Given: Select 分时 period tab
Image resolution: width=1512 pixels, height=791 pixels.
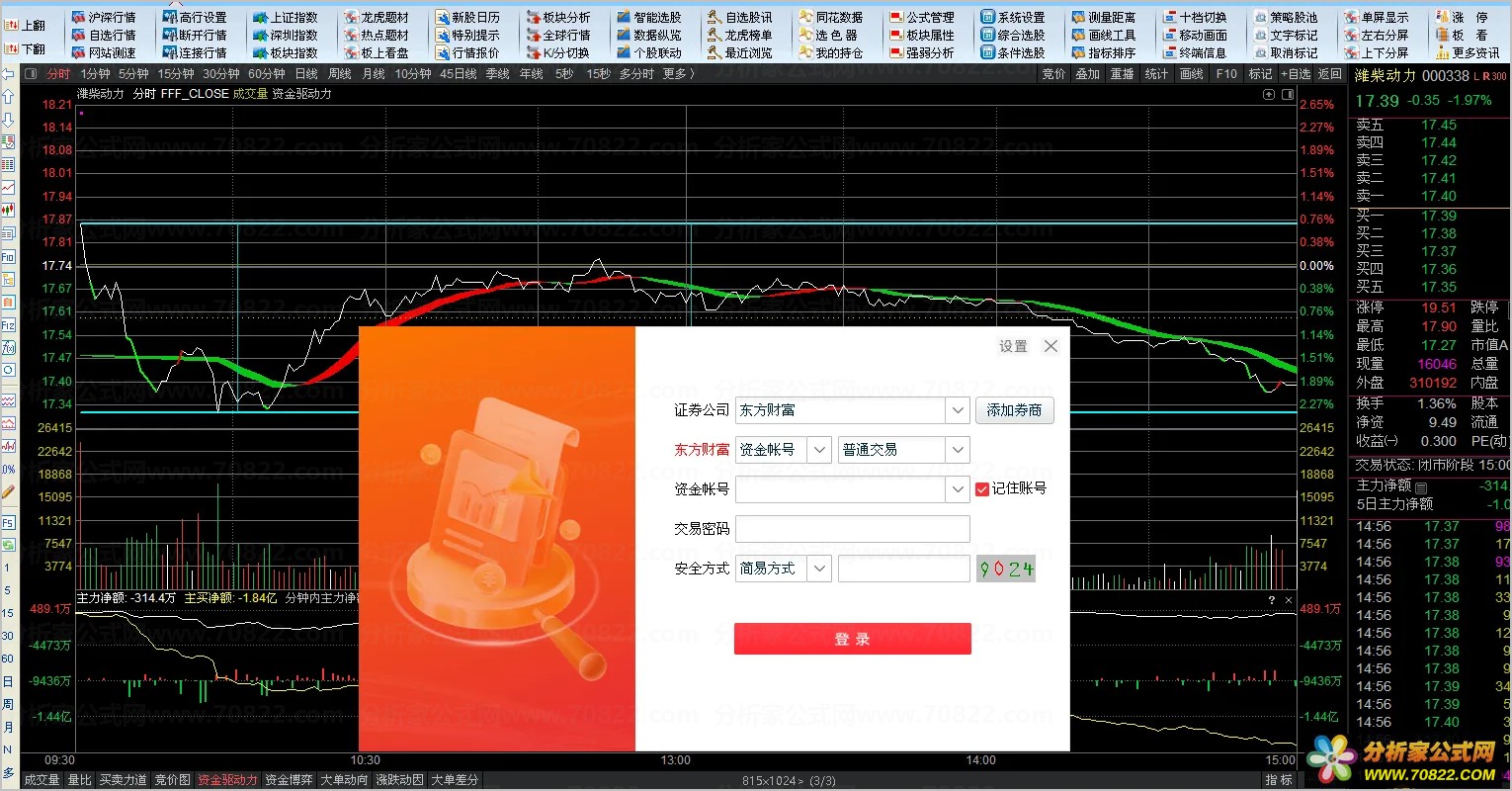Looking at the screenshot, I should click(x=58, y=74).
